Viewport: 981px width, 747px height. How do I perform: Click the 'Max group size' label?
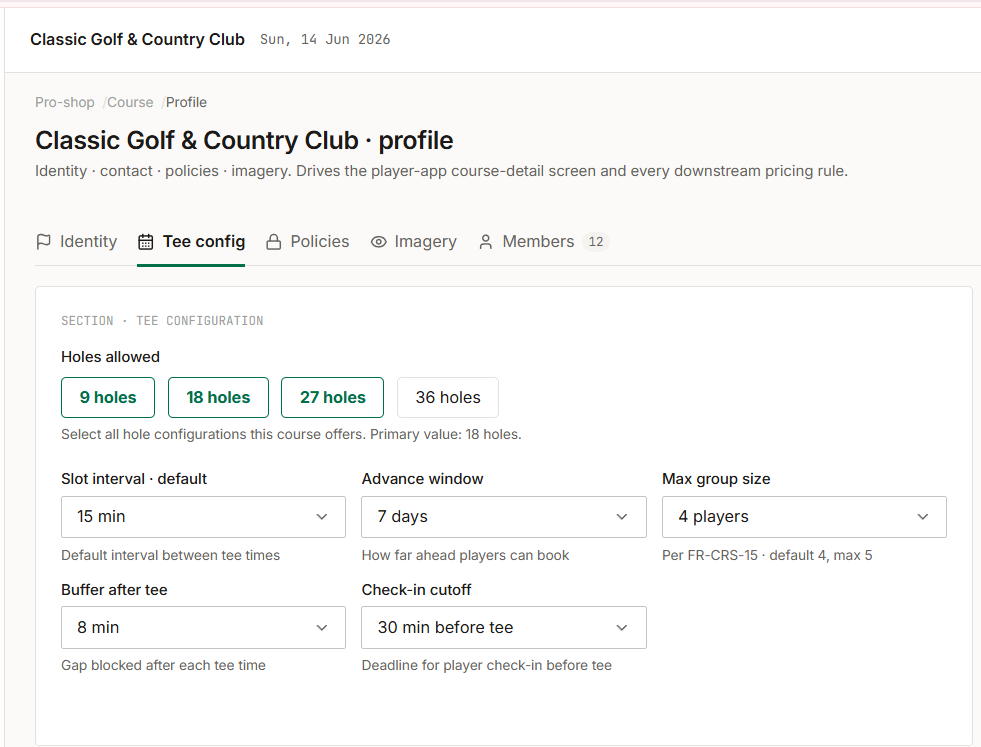coord(716,479)
